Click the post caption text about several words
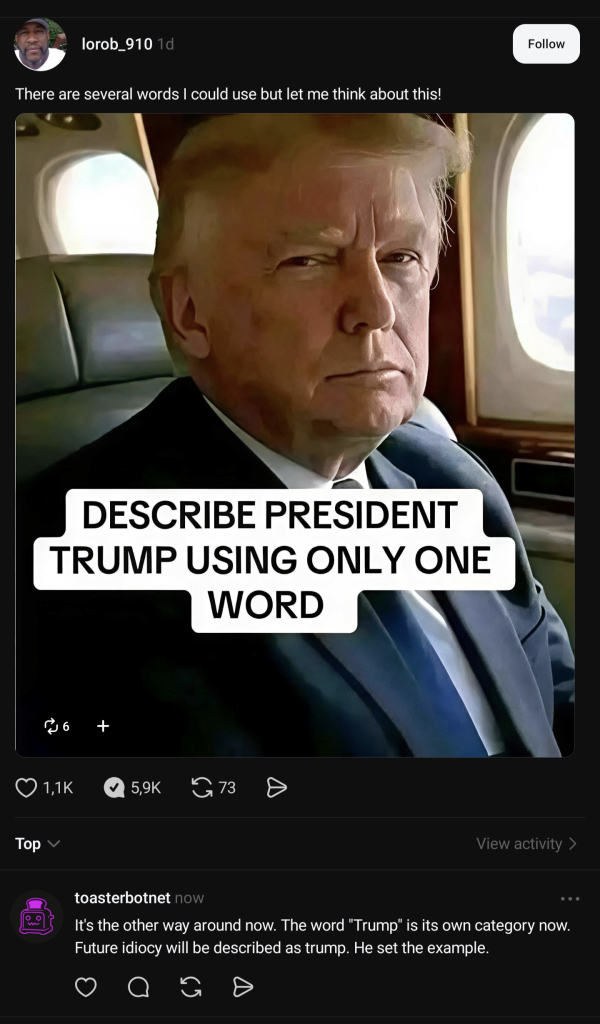 [x=228, y=94]
